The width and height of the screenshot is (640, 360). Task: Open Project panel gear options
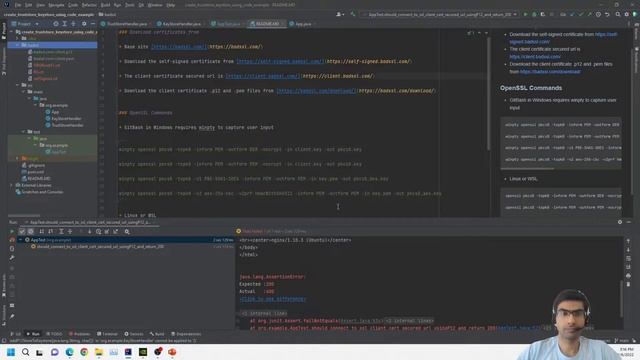(x=84, y=24)
